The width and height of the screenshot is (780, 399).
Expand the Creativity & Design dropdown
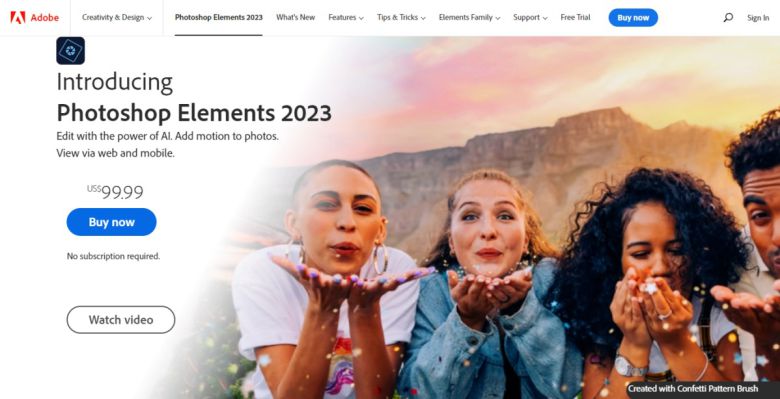pyautogui.click(x=117, y=17)
